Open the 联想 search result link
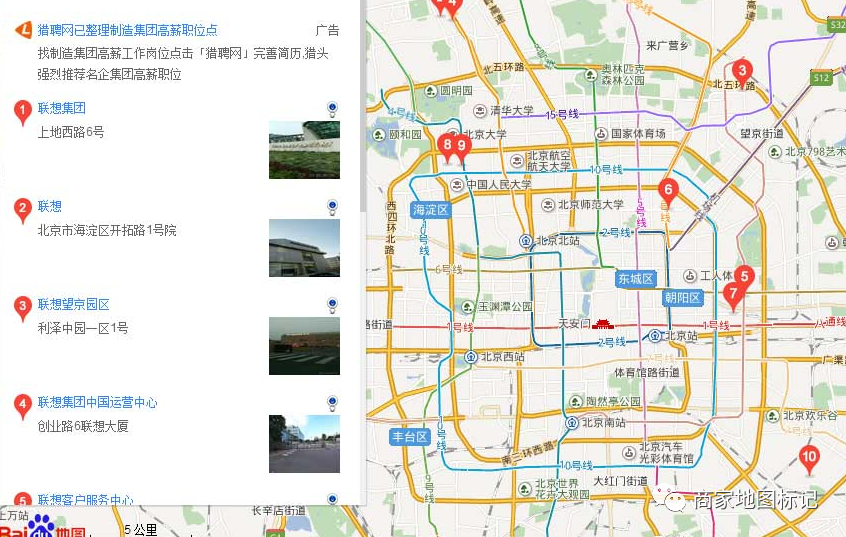Image resolution: width=846 pixels, height=537 pixels. [x=50, y=207]
